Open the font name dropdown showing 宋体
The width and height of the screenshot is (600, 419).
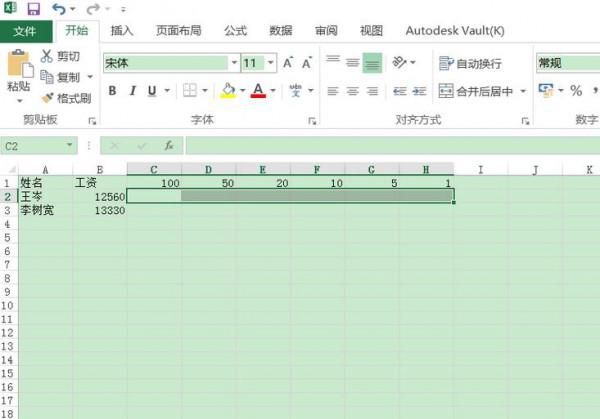(233, 63)
